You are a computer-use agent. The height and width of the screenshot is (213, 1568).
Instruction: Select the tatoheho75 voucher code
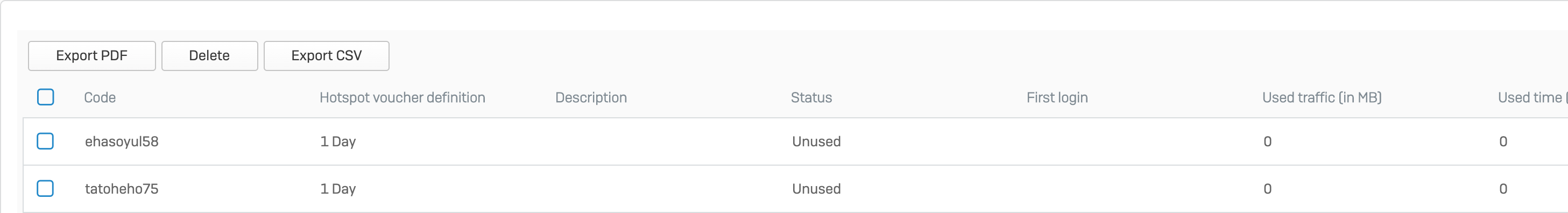click(x=122, y=189)
